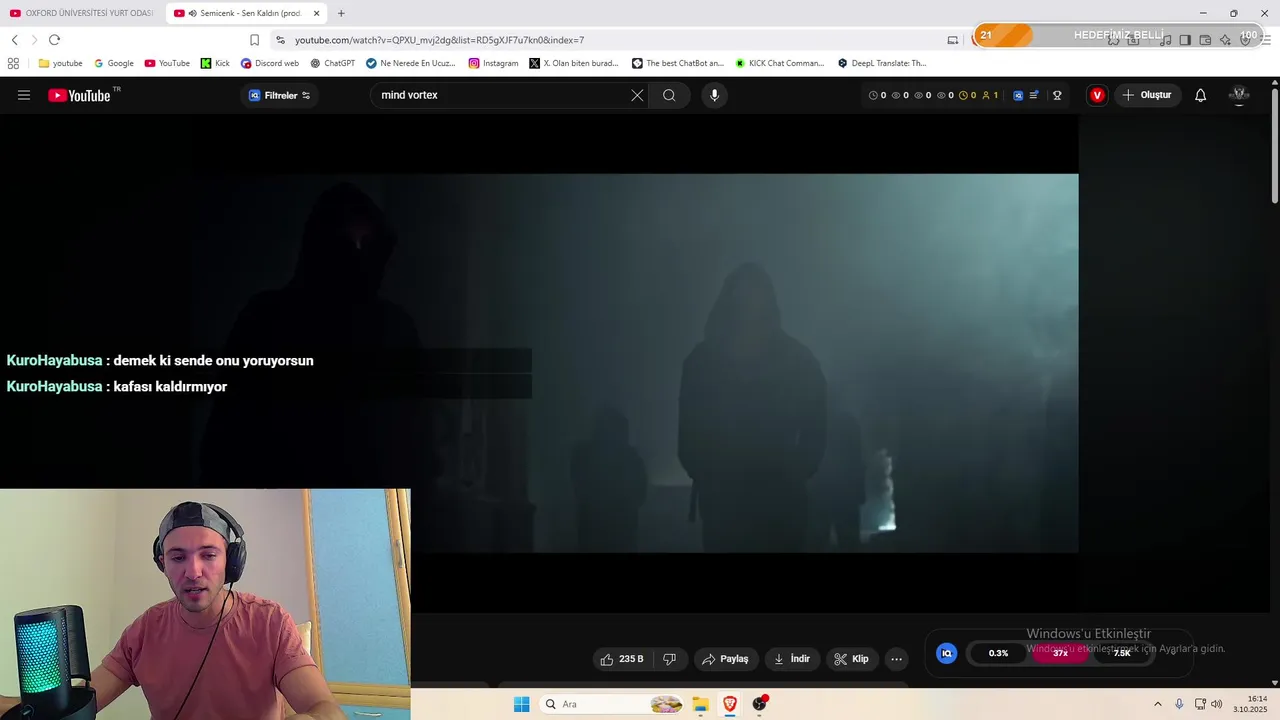This screenshot has height=720, width=1280.
Task: Clear the search box with X
Action: [x=637, y=95]
